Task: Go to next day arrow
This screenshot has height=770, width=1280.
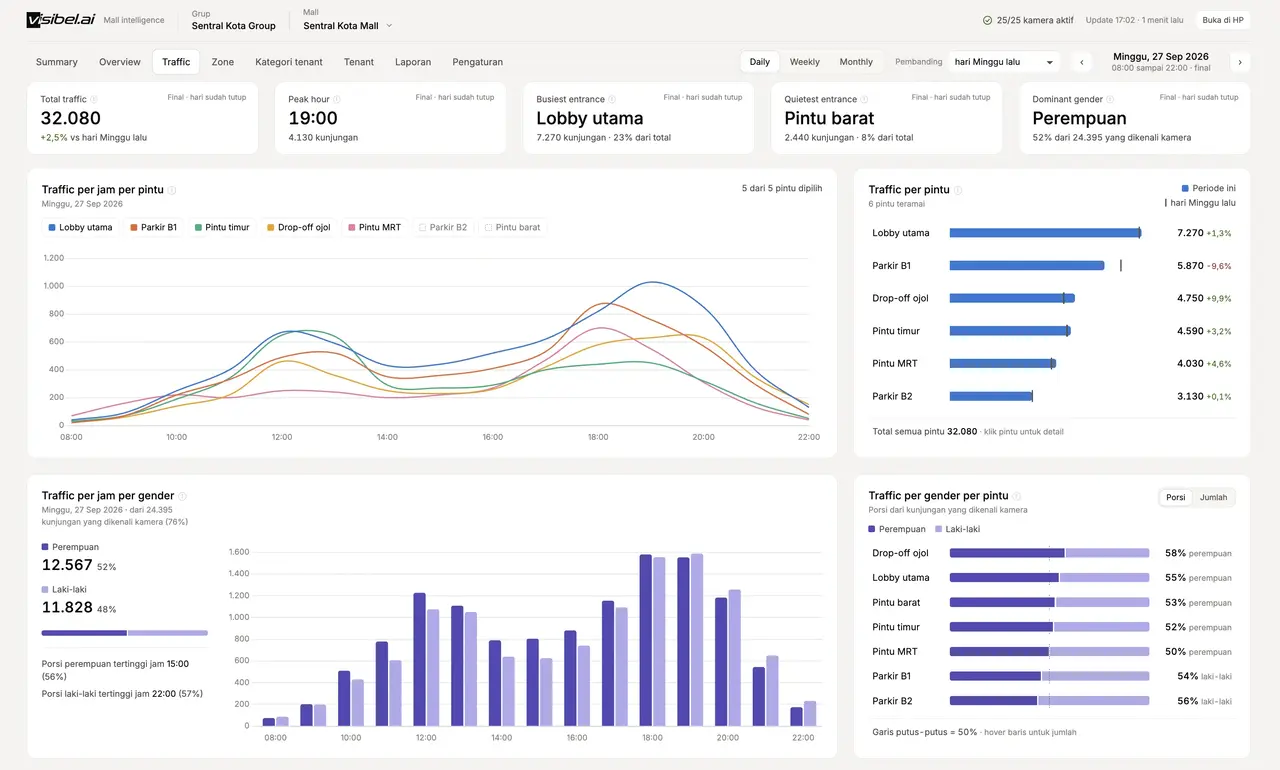Action: click(x=1240, y=62)
